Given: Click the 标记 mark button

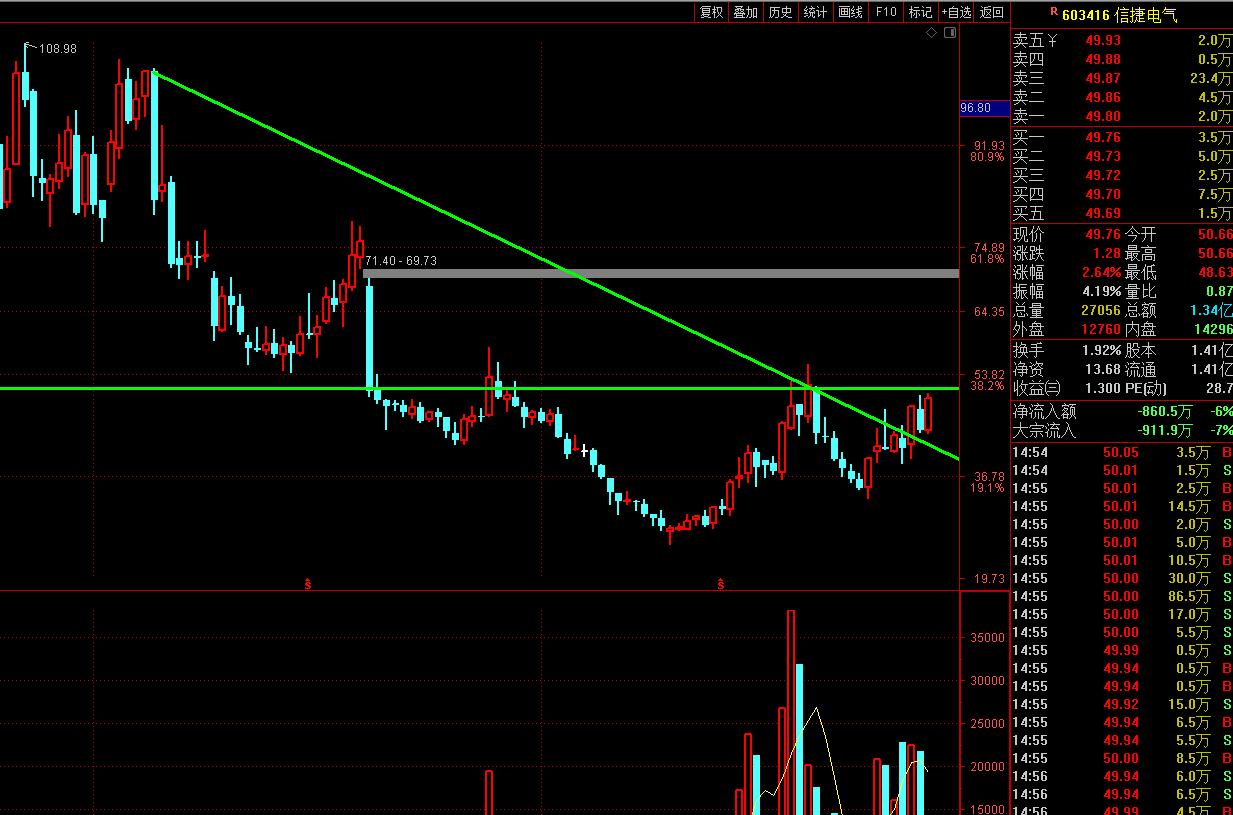Looking at the screenshot, I should coord(919,12).
